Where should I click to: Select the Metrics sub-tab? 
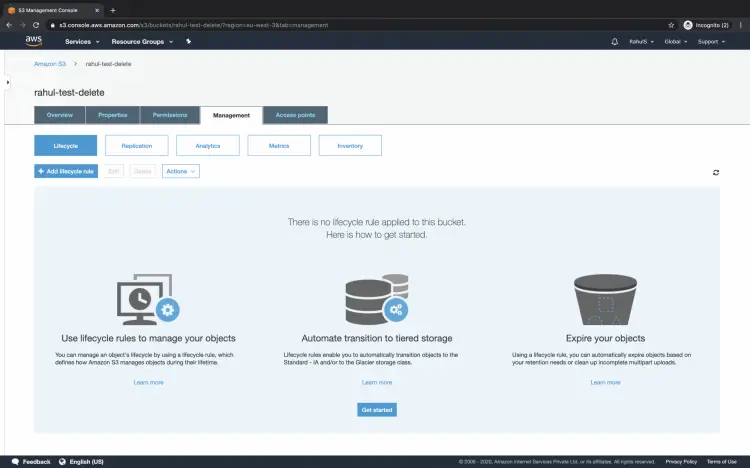(279, 145)
